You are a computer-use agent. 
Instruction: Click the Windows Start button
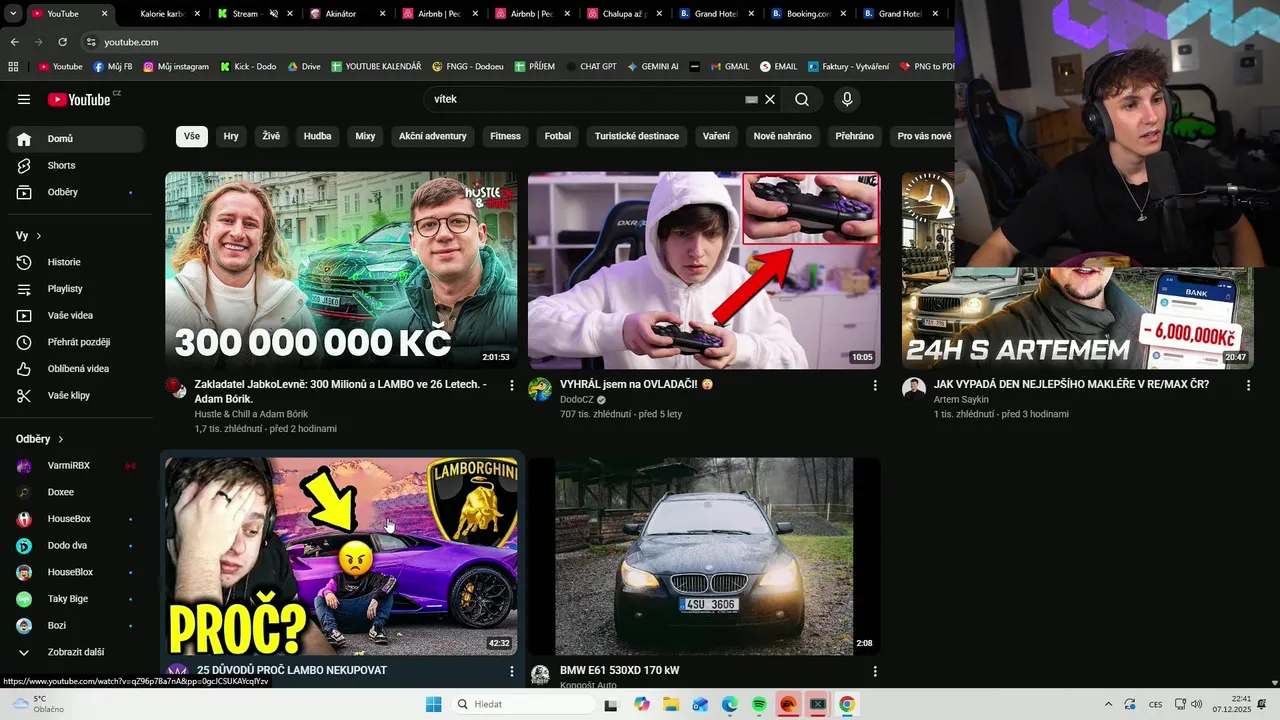(x=433, y=704)
